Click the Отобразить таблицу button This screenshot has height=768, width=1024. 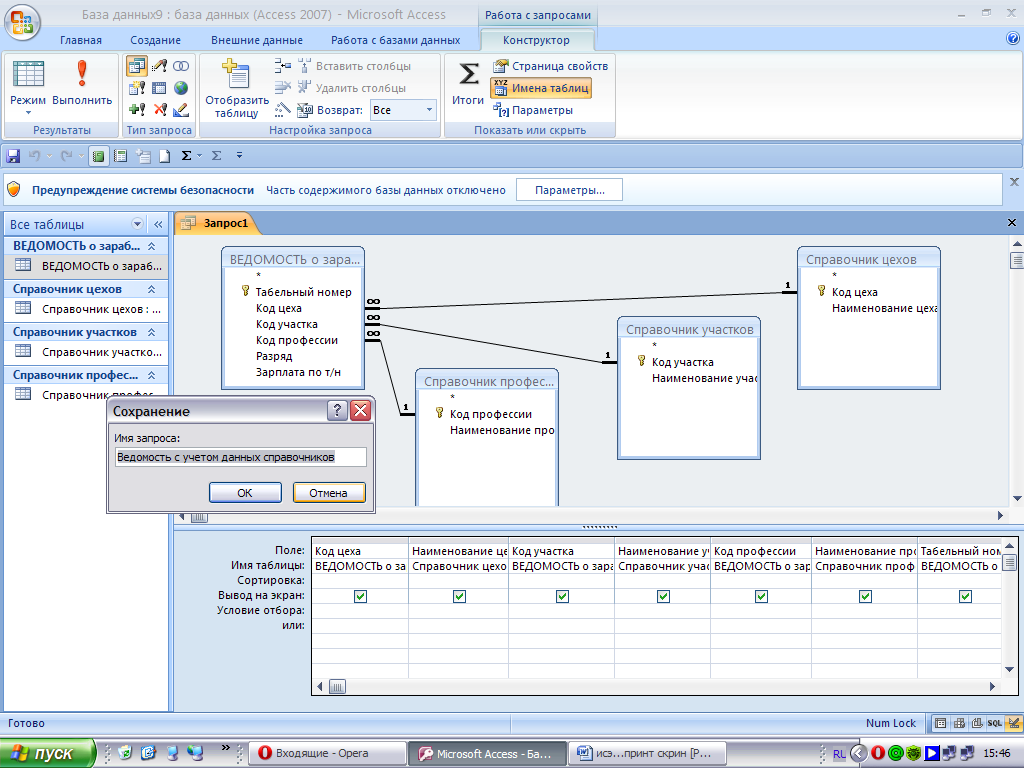237,89
